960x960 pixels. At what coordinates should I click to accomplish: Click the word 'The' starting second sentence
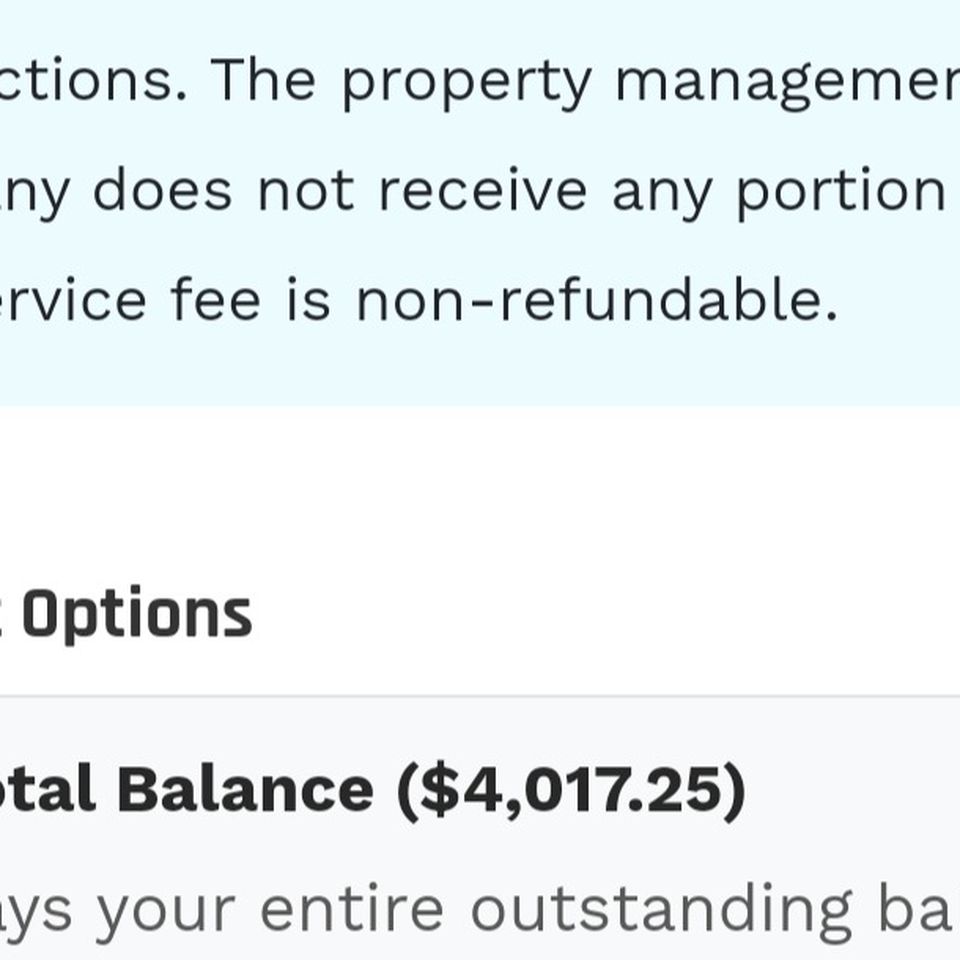[x=263, y=80]
